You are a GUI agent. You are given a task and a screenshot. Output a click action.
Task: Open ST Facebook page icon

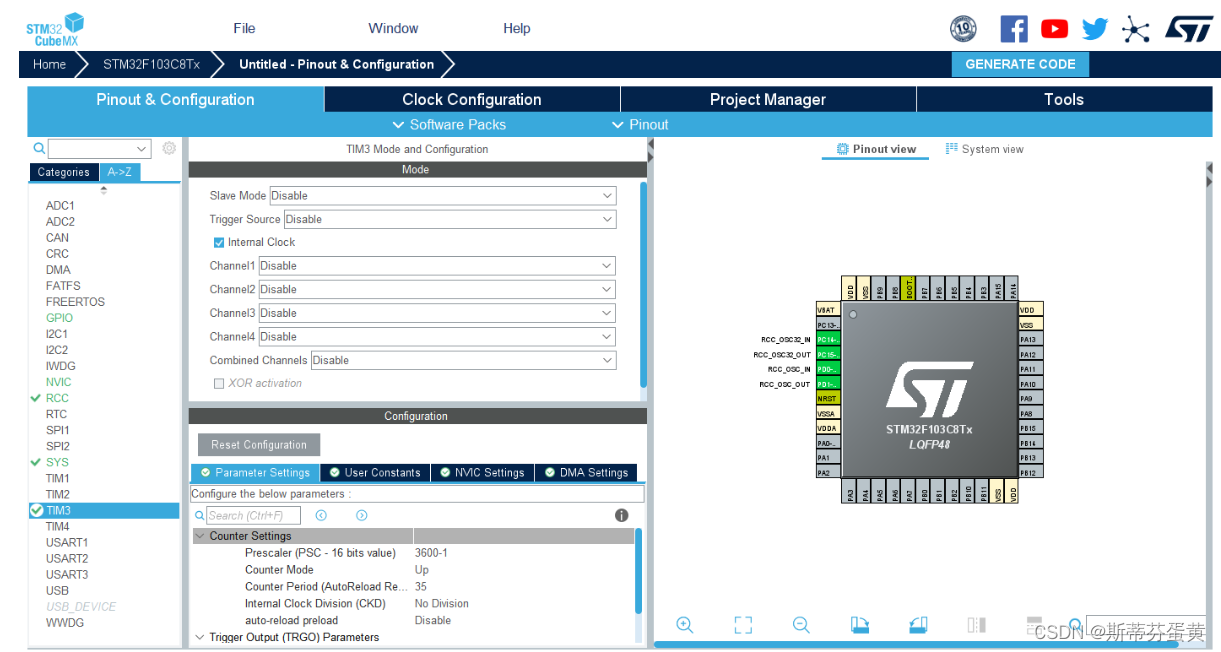click(1013, 29)
